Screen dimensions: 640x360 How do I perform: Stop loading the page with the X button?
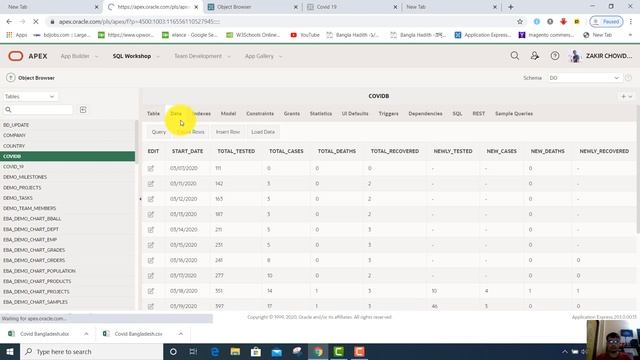[36, 22]
